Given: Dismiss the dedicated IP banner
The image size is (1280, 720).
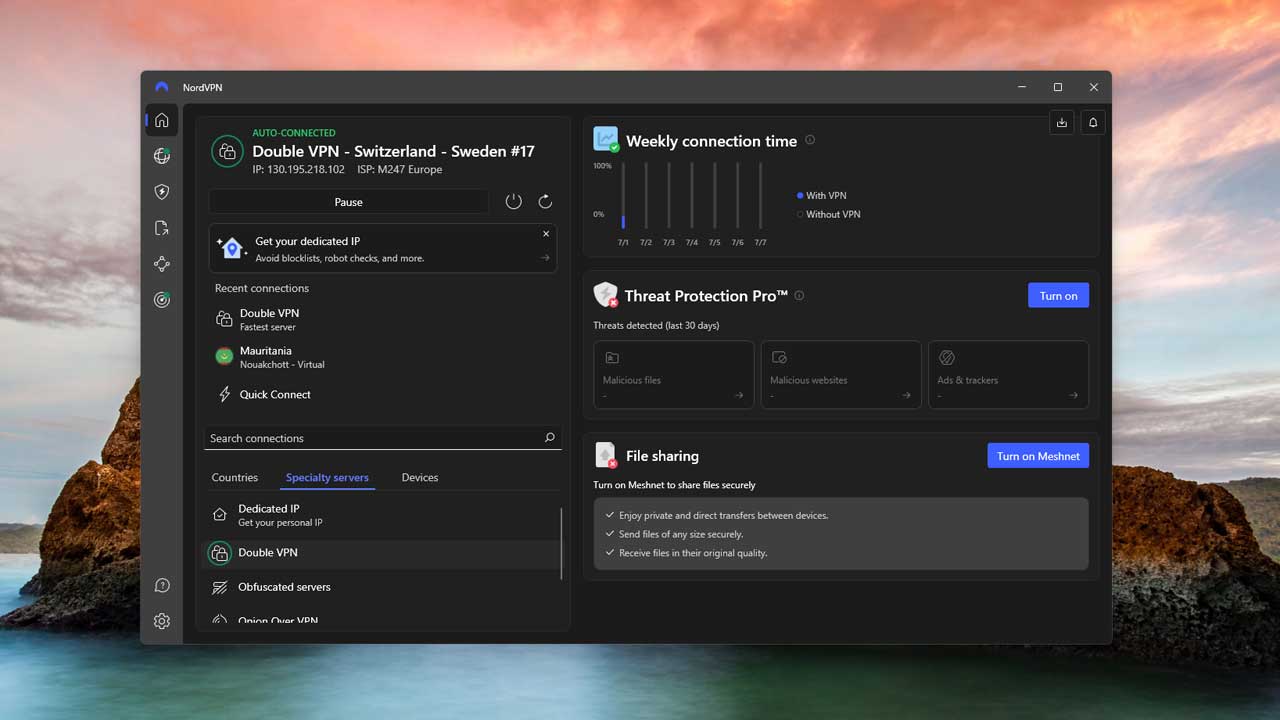Looking at the screenshot, I should point(546,234).
